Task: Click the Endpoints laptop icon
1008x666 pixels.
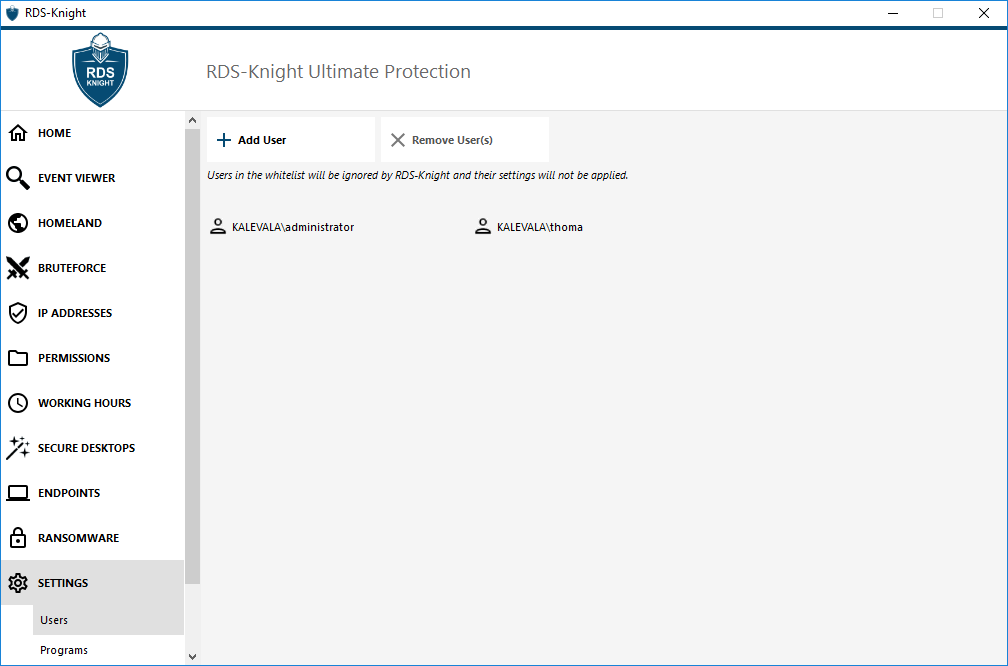Action: coord(18,493)
